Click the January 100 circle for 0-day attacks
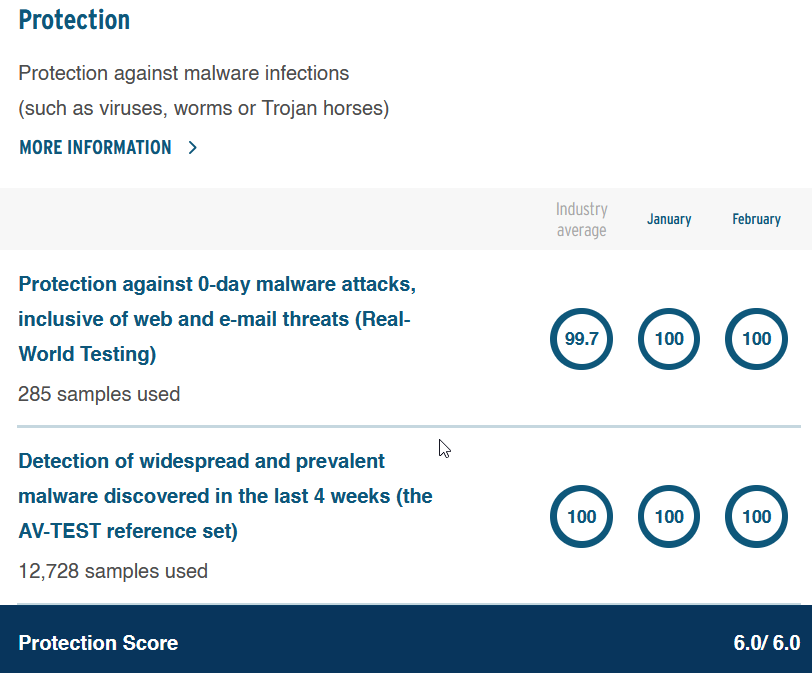812x673 pixels. (669, 339)
